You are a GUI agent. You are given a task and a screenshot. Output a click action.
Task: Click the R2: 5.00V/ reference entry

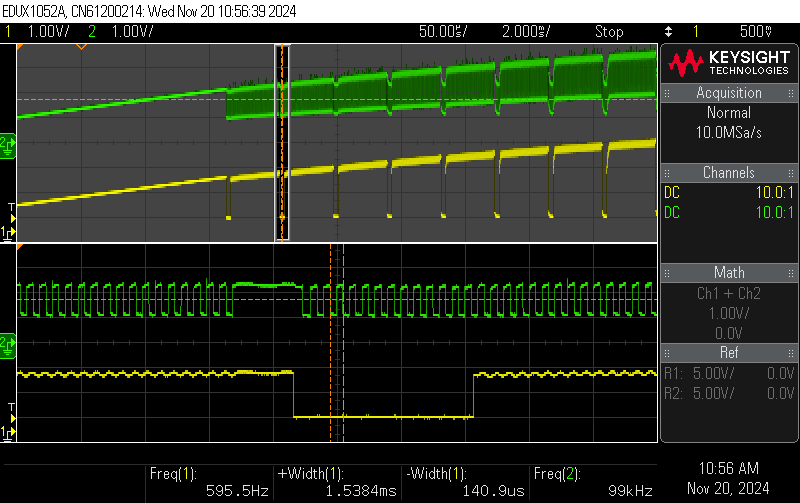pos(729,393)
